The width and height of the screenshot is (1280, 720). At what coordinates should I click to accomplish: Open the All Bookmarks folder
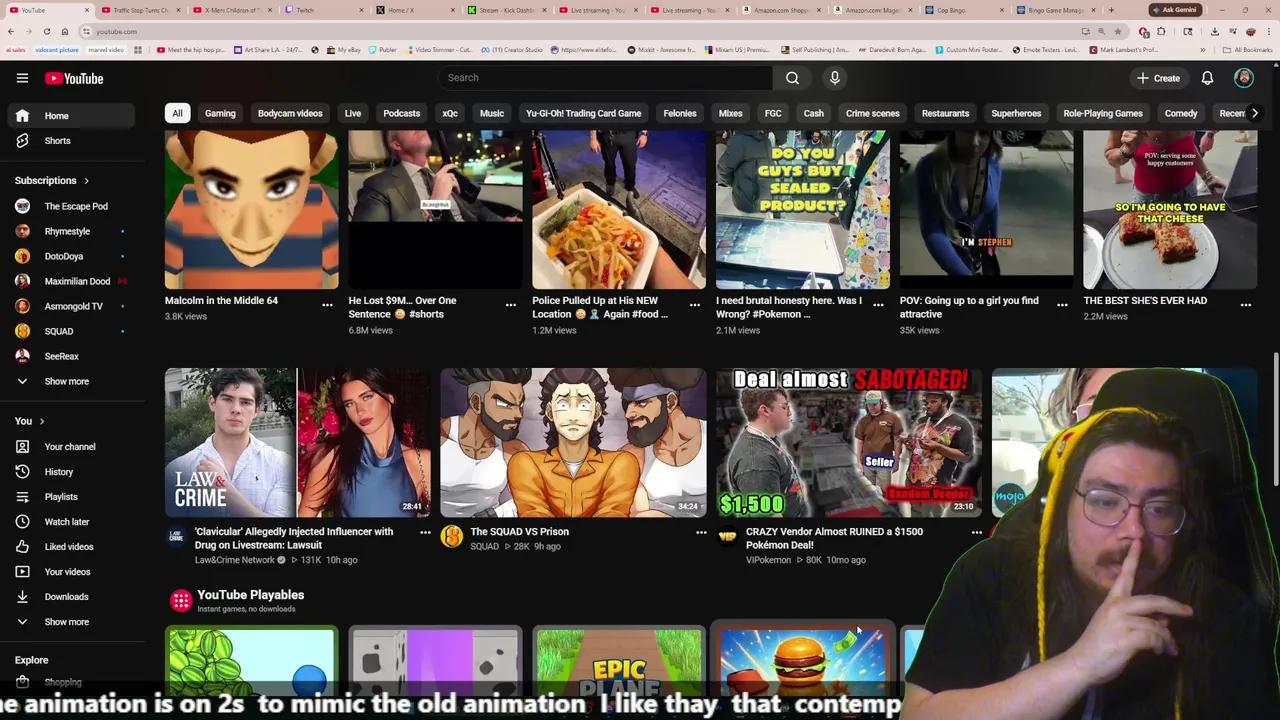coord(1248,49)
